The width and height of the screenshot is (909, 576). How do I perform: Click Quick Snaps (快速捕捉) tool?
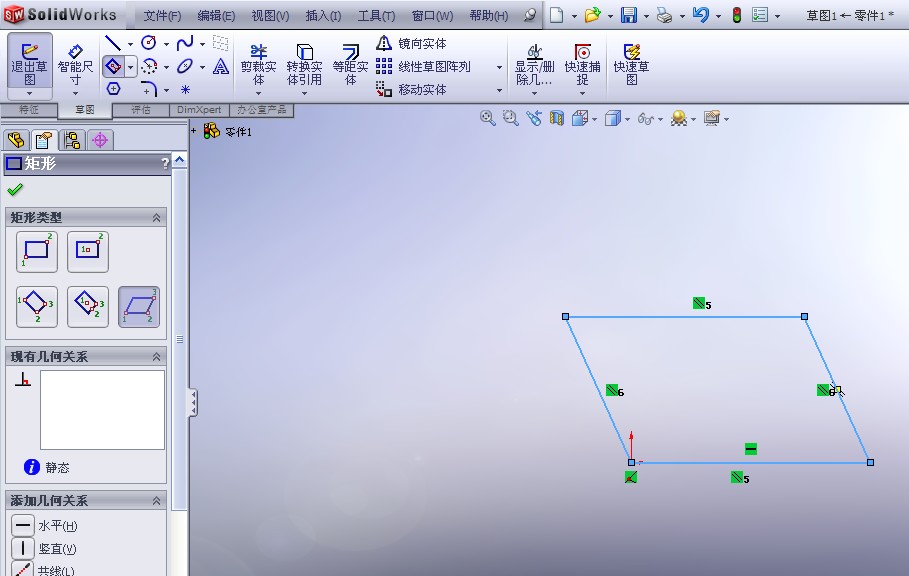coord(583,65)
